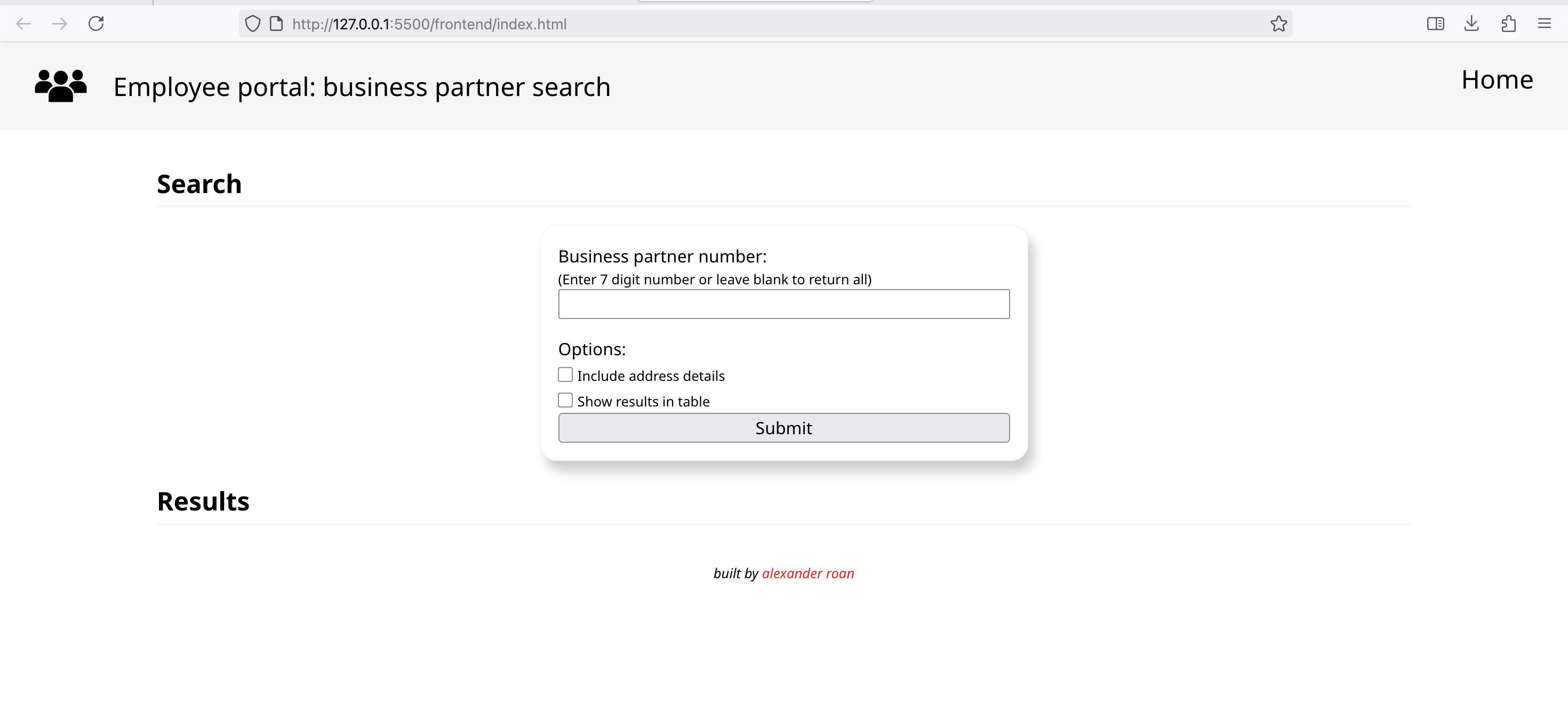
Task: Click the 'Business partner number:' label
Action: (x=662, y=257)
